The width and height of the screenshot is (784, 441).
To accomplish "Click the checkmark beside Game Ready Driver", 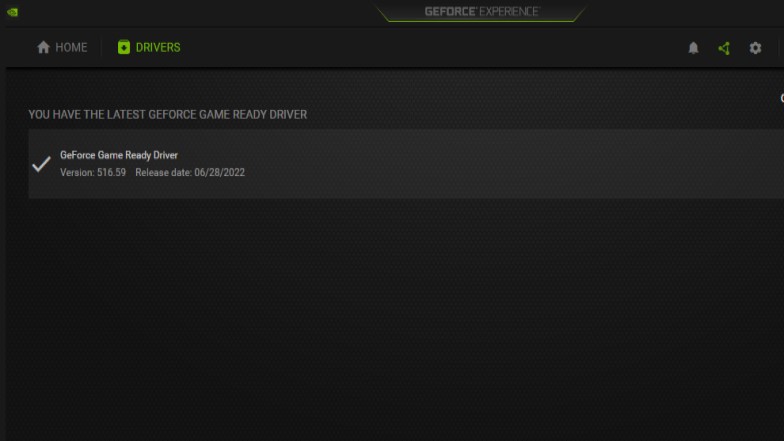I will [42, 164].
